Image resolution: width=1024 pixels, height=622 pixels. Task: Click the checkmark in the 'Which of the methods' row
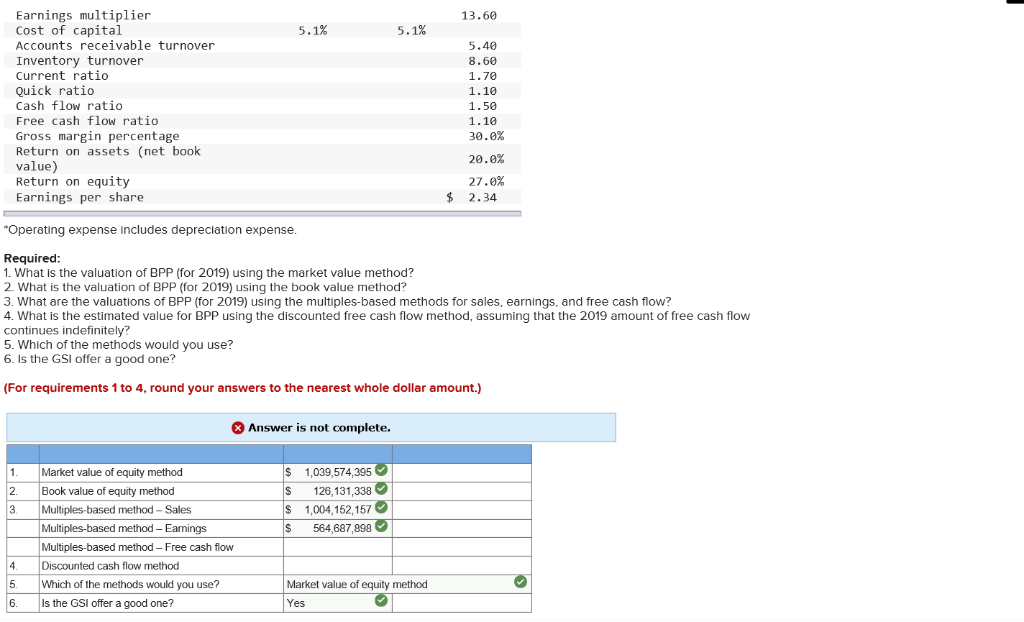coord(520,581)
